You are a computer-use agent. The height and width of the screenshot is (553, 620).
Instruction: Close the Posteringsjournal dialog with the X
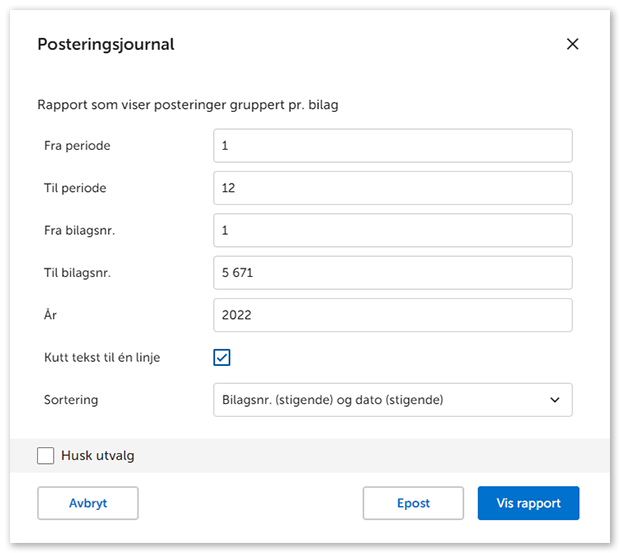coord(572,44)
